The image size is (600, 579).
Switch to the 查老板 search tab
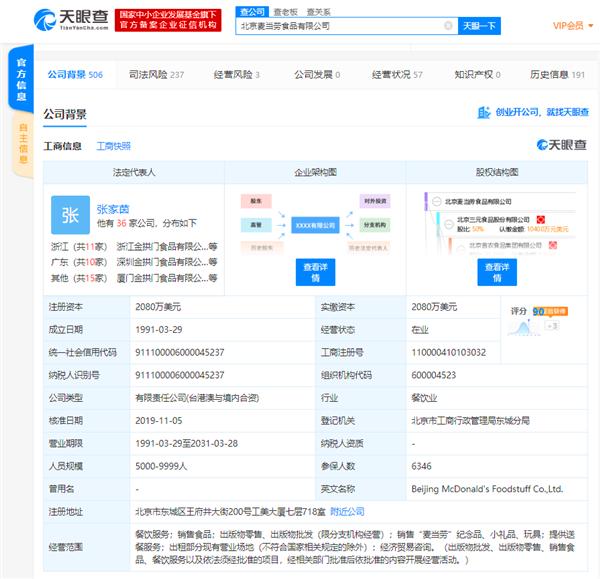coord(285,12)
